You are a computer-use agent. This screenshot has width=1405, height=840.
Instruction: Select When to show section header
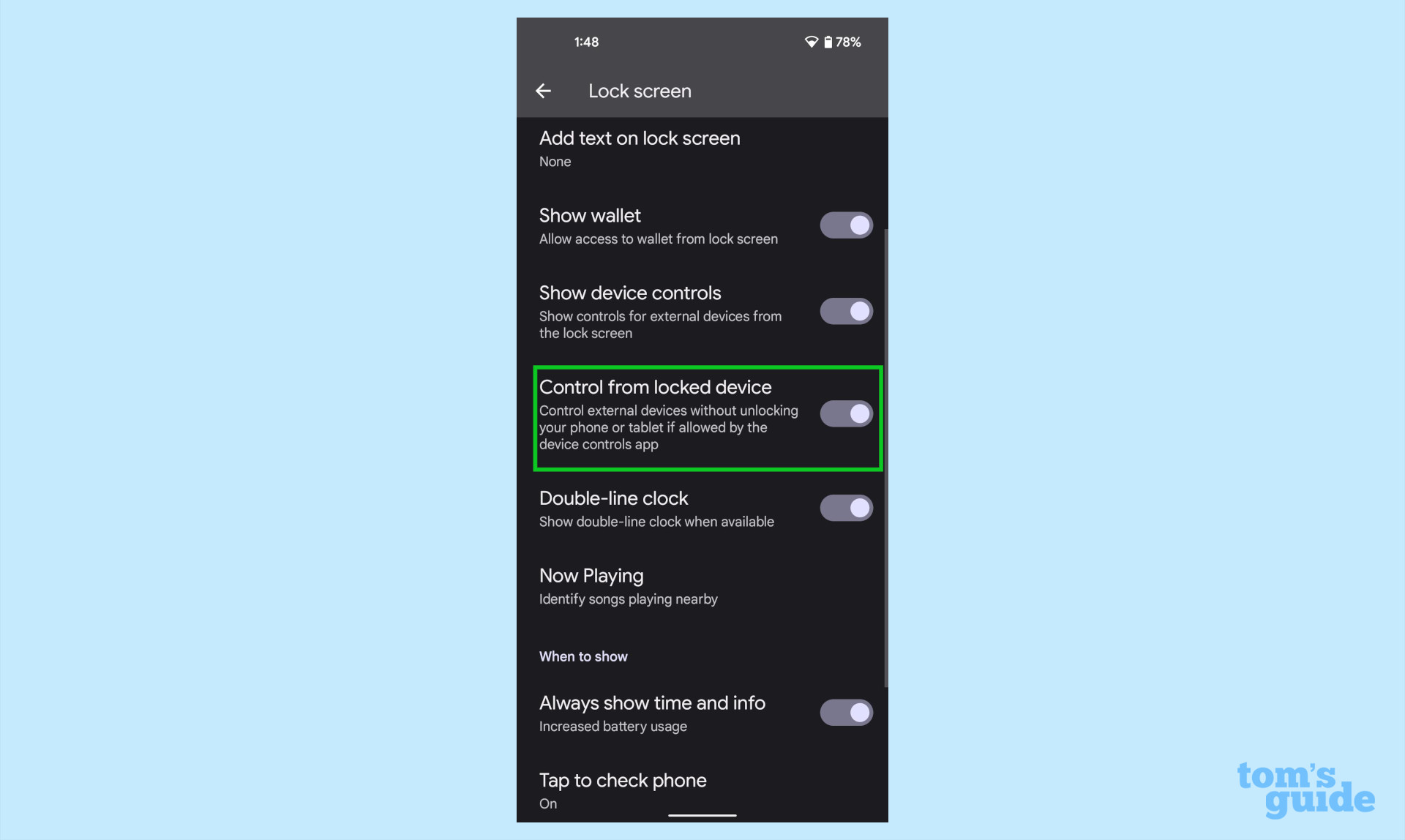[x=583, y=656]
